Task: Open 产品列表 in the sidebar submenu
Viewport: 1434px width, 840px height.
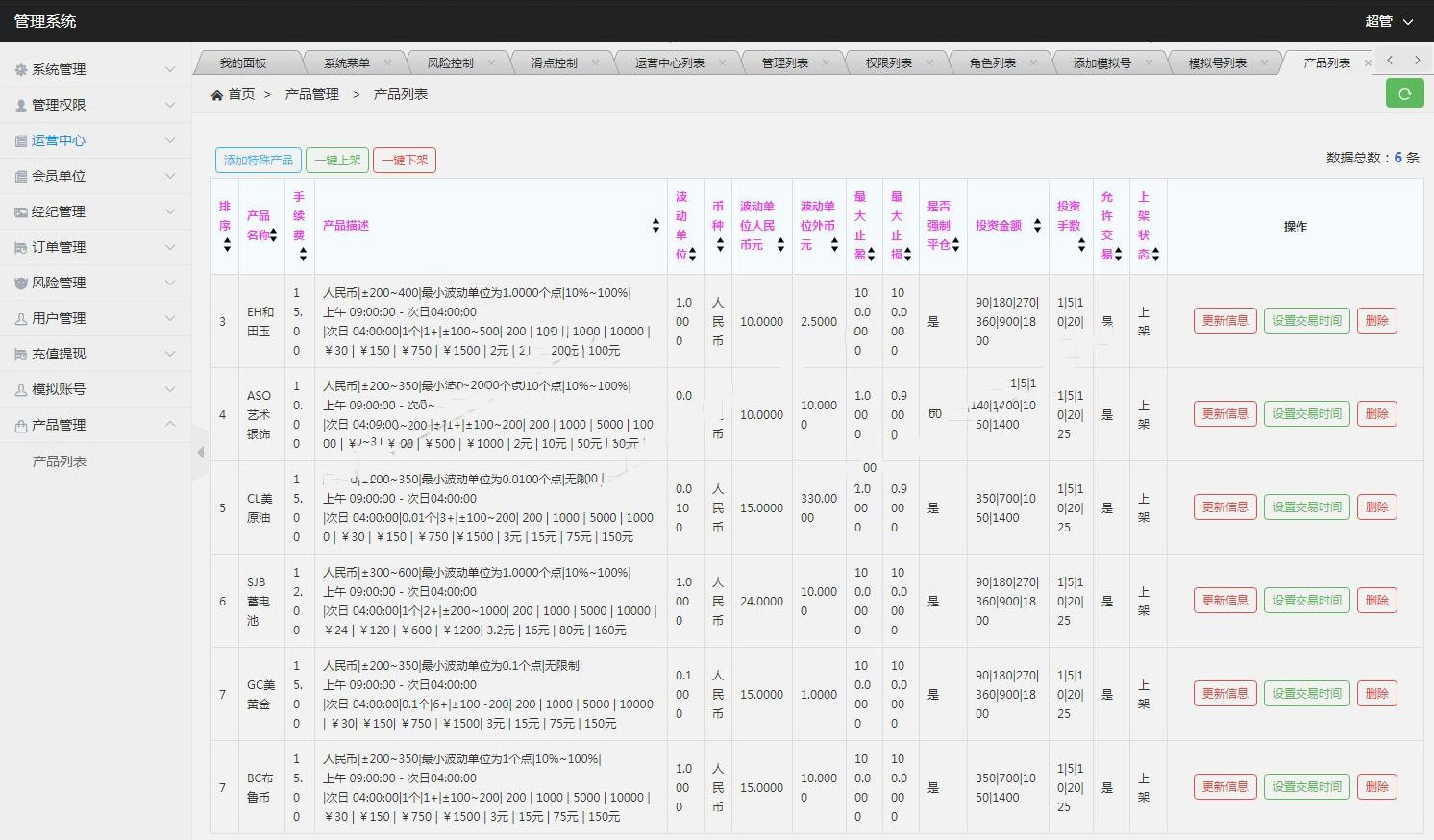Action: pyautogui.click(x=60, y=461)
